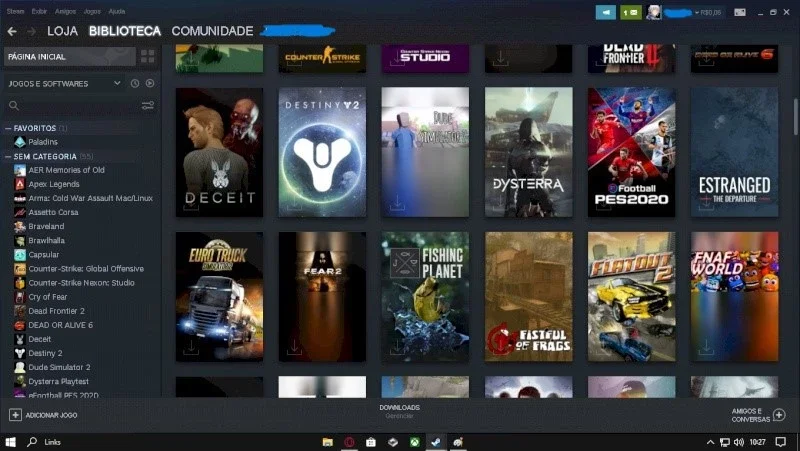Open the Windows Start menu

click(10, 442)
